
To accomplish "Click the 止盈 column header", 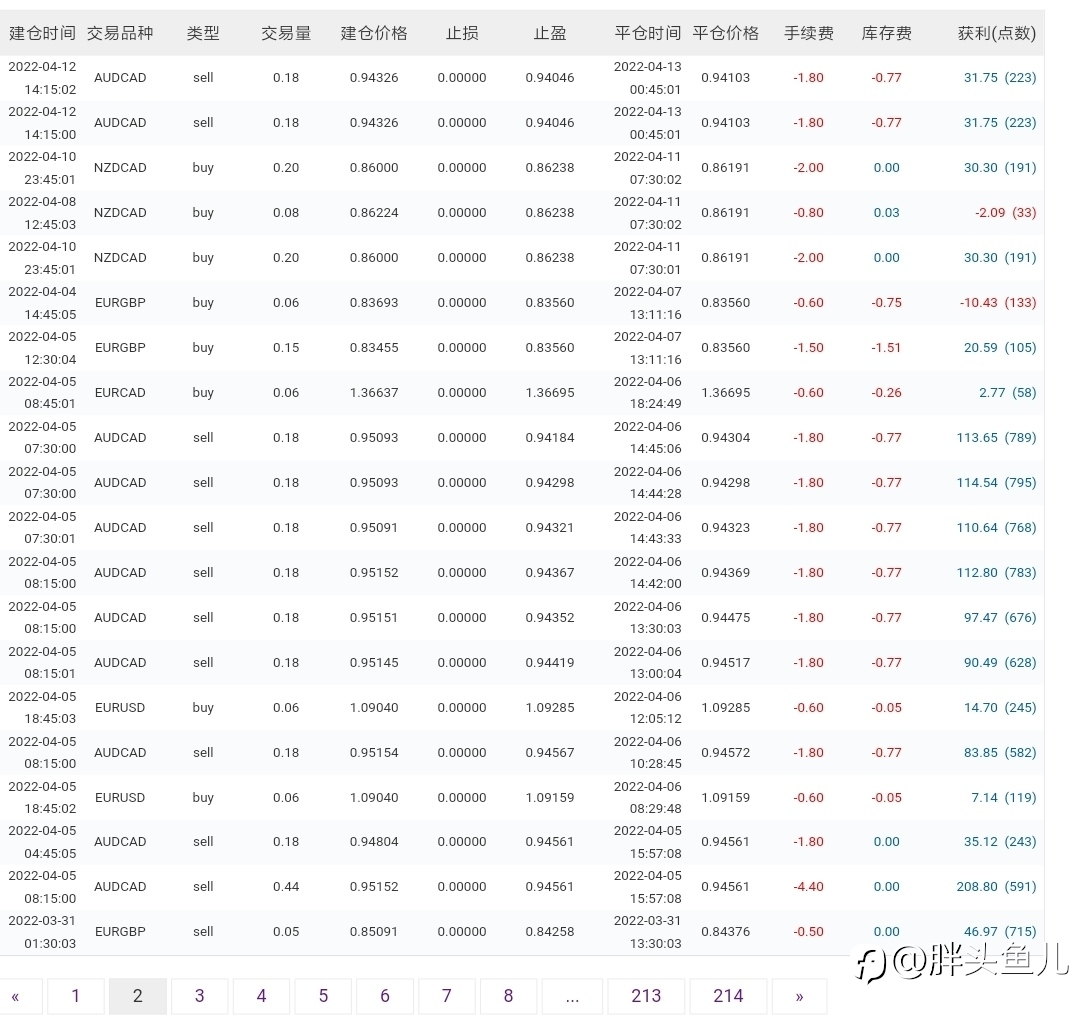I will (x=550, y=33).
